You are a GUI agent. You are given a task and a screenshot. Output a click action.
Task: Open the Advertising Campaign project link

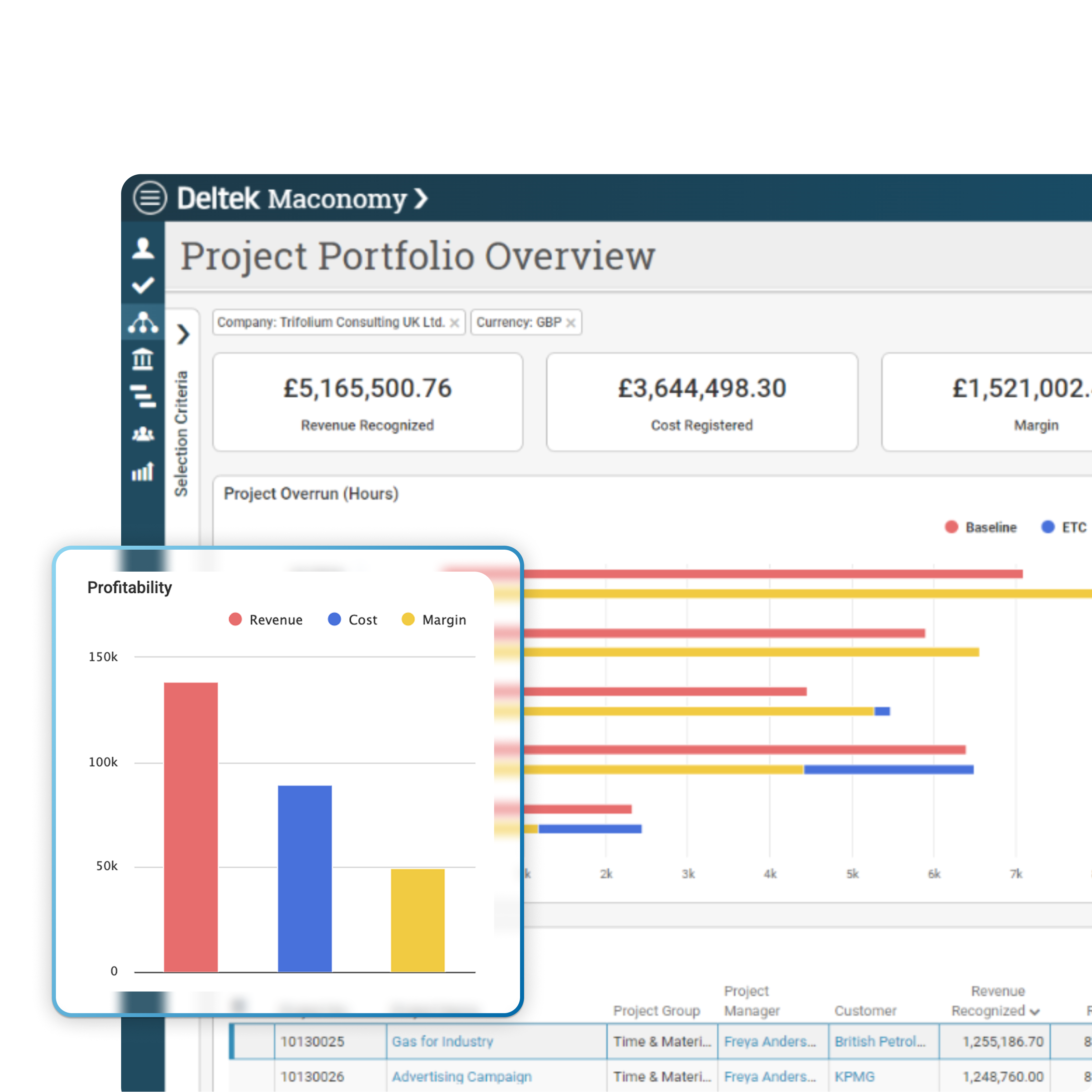462,1077
